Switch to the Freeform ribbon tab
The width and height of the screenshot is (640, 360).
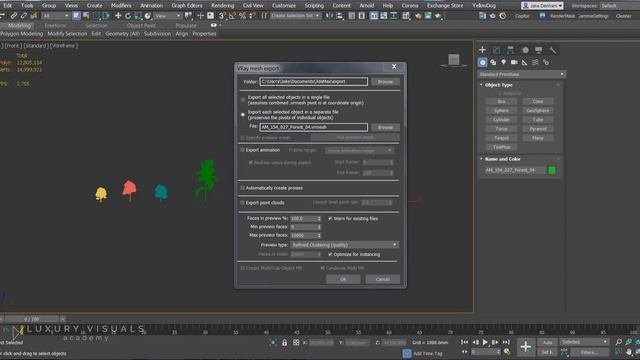click(x=55, y=25)
